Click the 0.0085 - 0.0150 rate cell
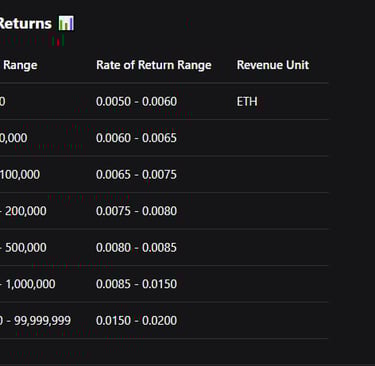Image resolution: width=375 pixels, height=366 pixels. [x=136, y=284]
